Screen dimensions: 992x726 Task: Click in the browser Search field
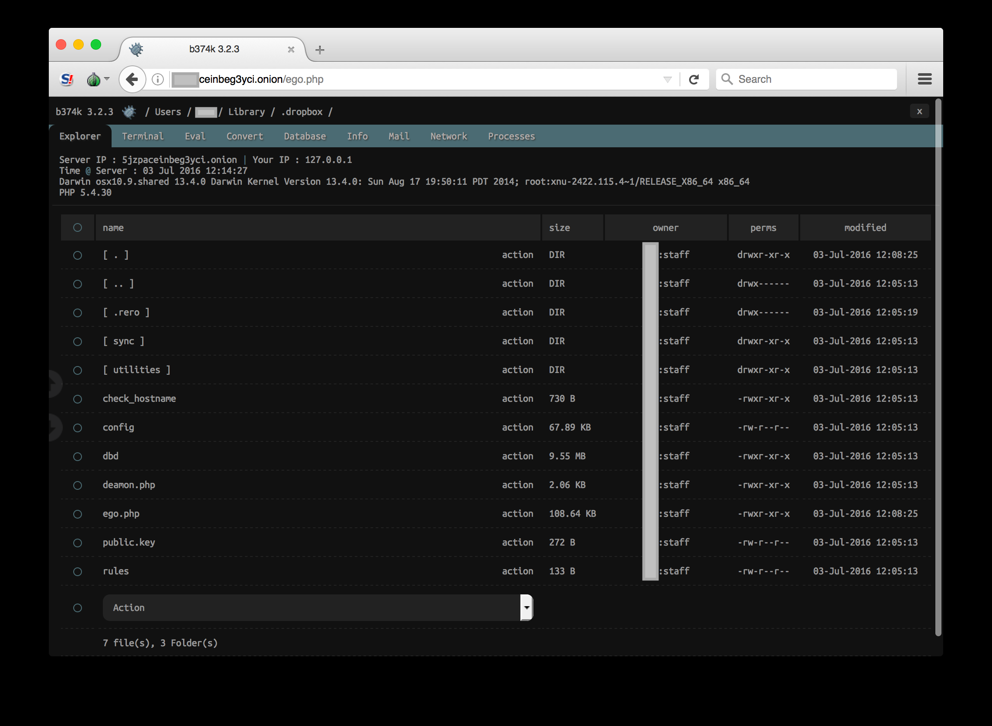tap(812, 79)
